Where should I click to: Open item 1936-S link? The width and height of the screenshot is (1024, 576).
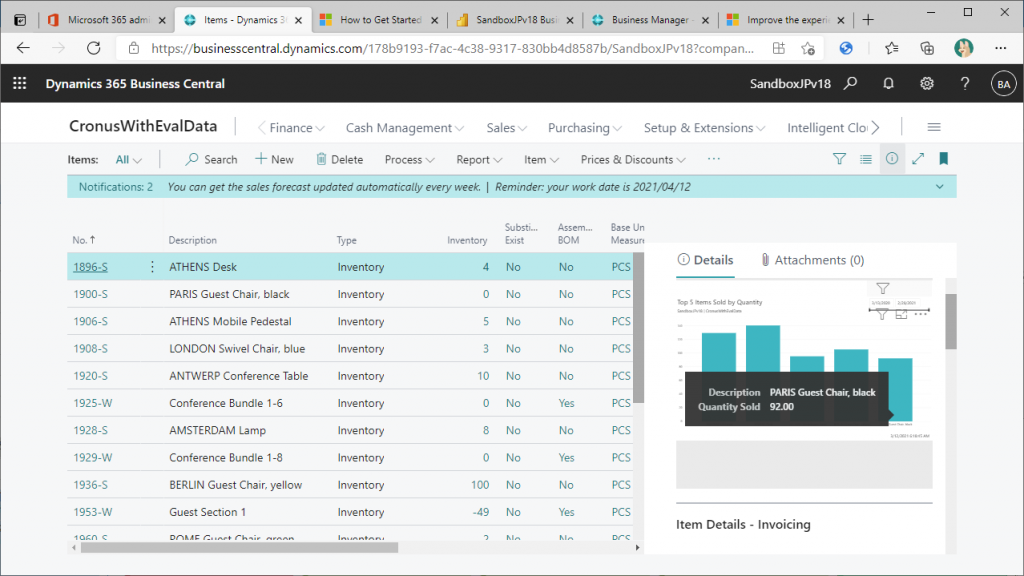point(90,485)
